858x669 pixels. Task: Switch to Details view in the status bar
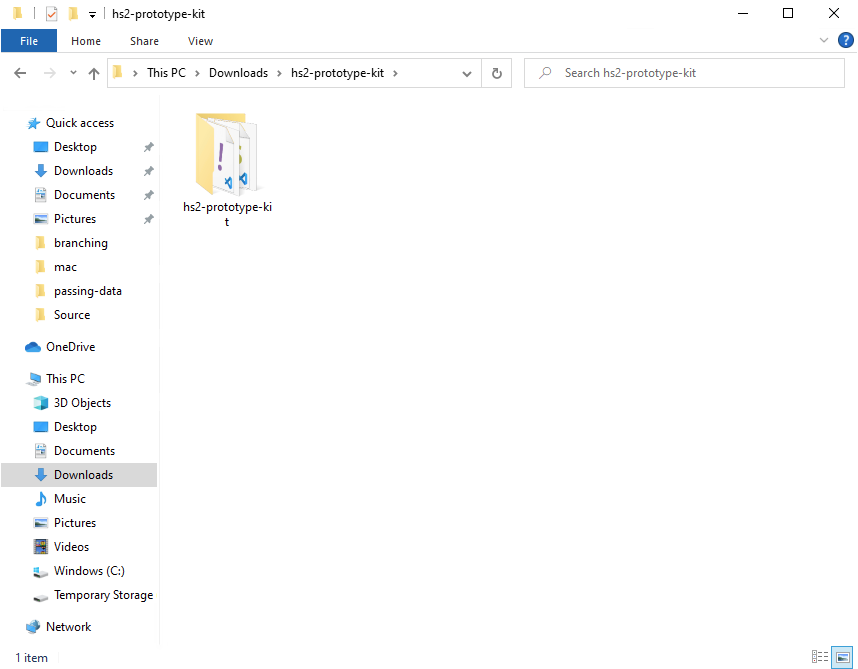[x=820, y=657]
